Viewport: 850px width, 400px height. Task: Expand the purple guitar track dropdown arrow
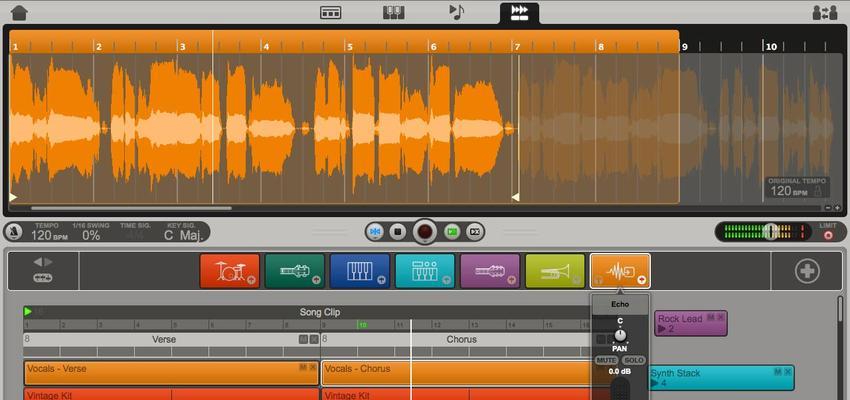[511, 280]
